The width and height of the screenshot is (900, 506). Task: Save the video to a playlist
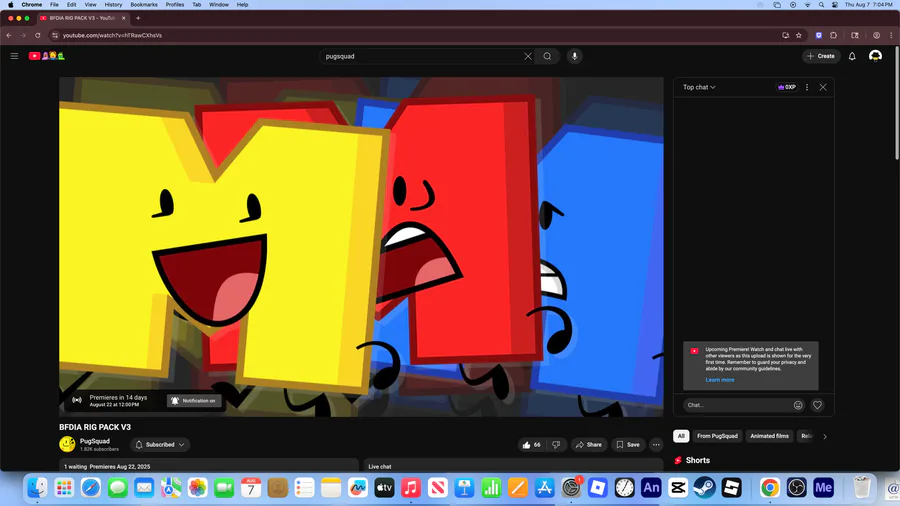628,445
